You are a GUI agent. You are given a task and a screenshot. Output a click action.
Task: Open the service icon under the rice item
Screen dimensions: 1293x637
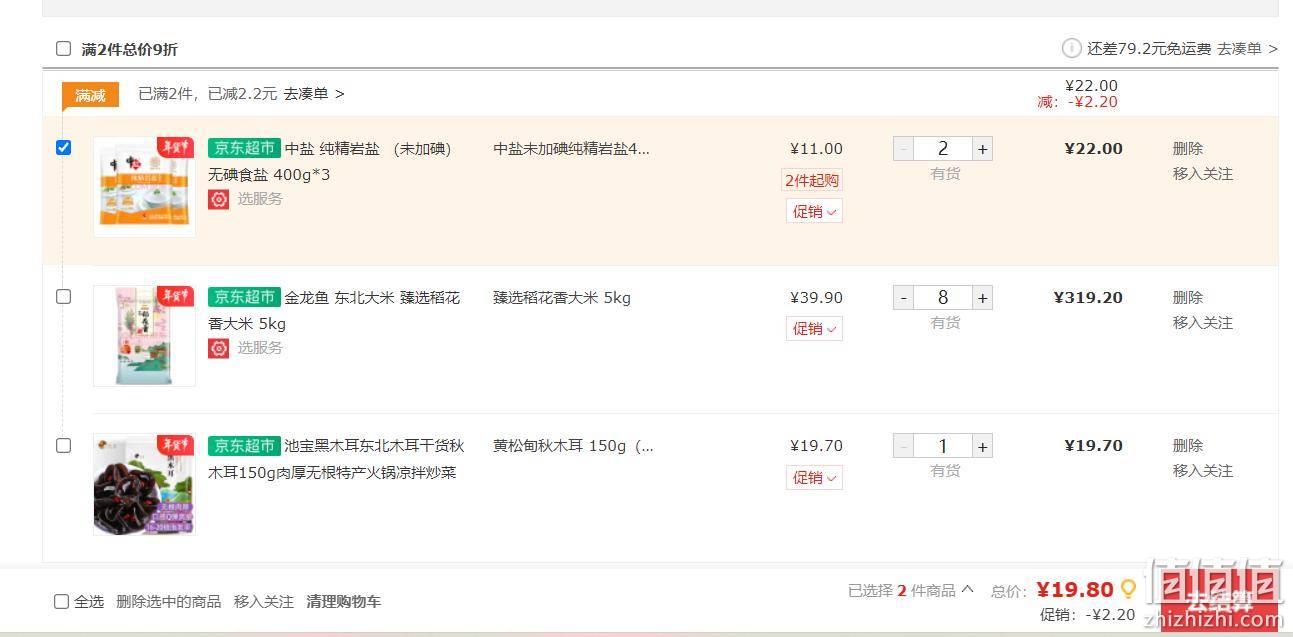[x=218, y=348]
